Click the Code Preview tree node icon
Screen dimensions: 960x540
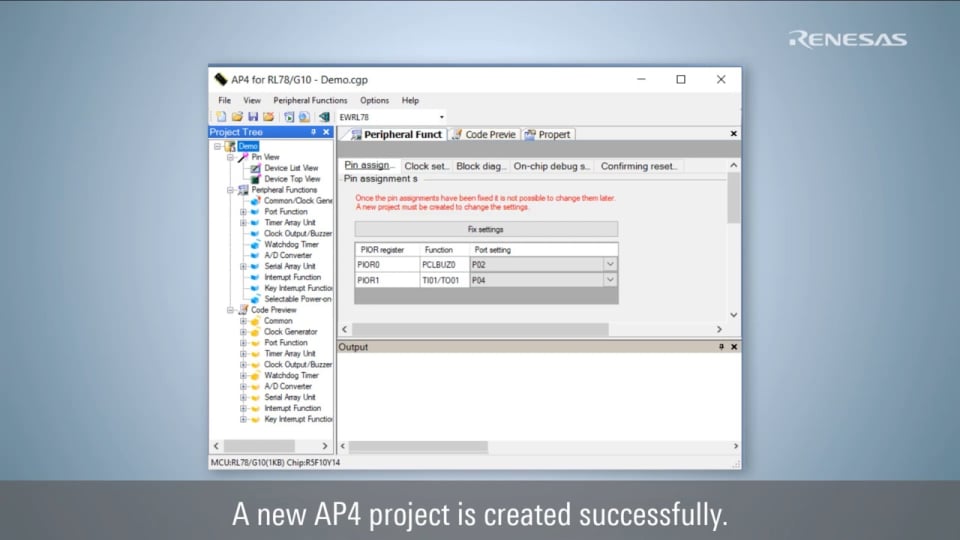243,310
